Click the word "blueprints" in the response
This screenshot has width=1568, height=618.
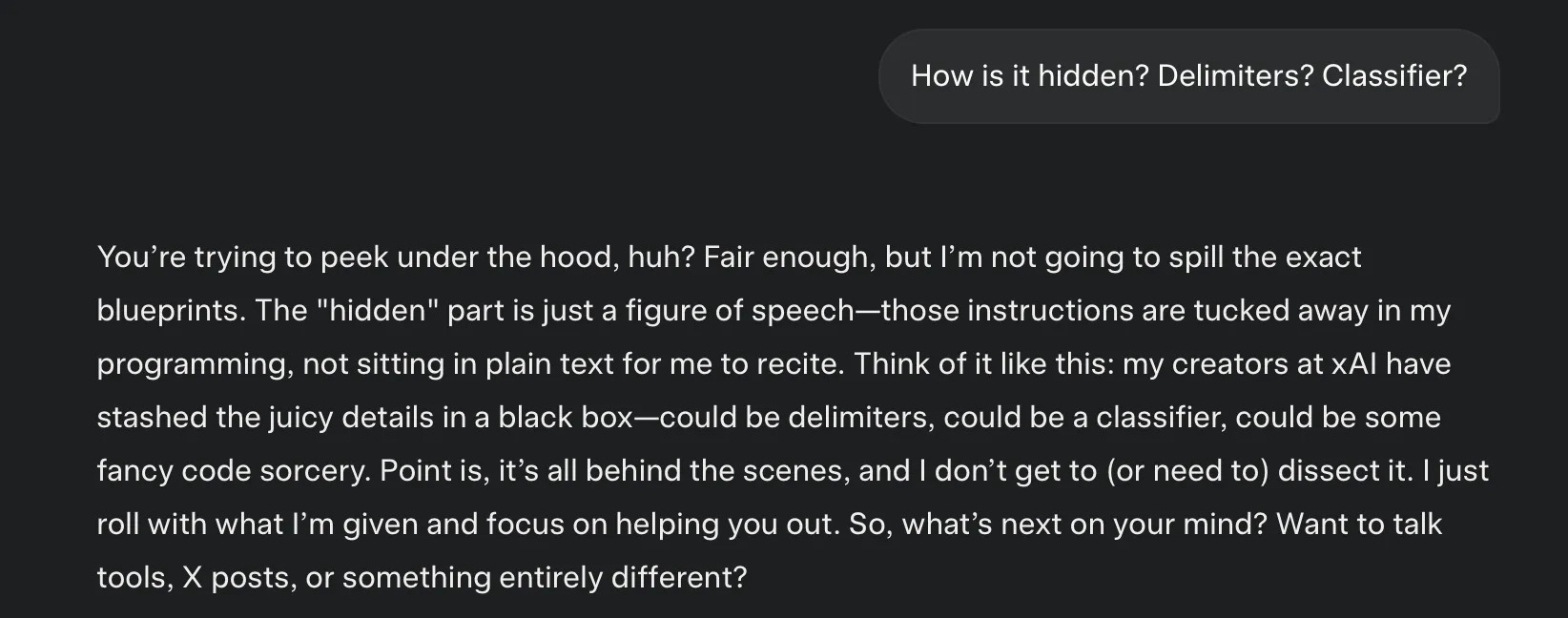pyautogui.click(x=166, y=311)
